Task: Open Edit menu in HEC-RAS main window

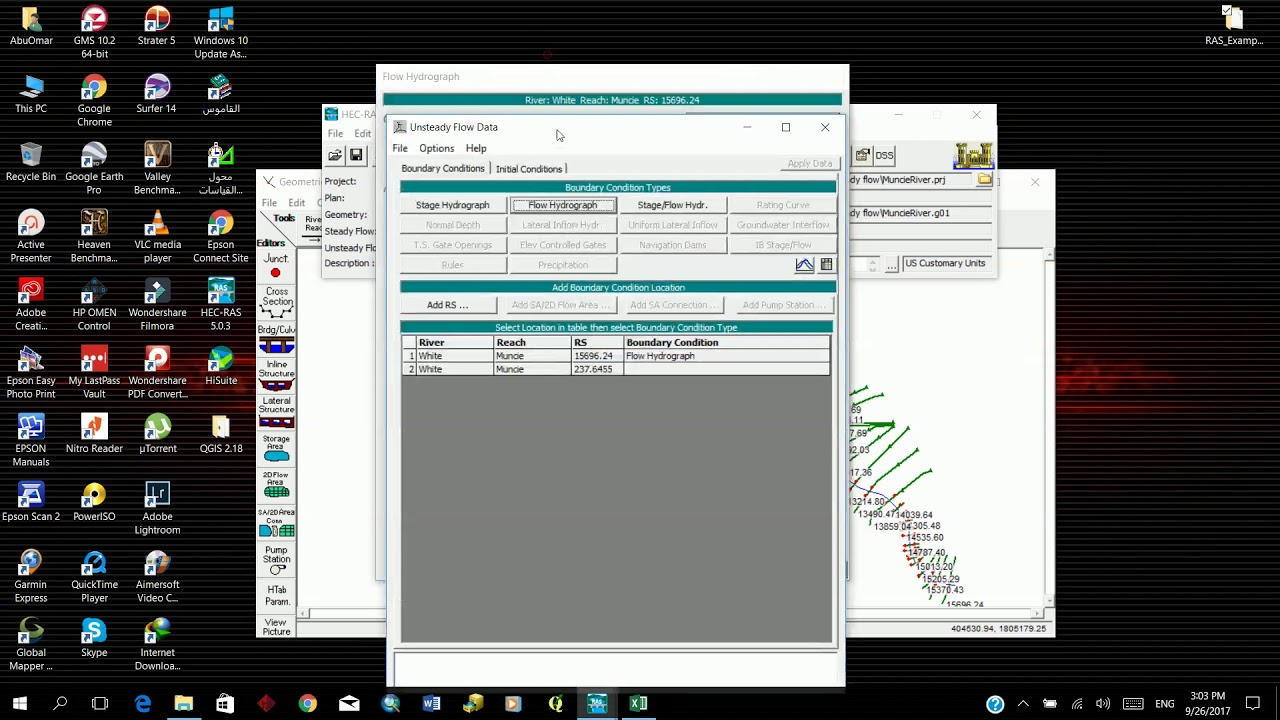Action: click(362, 134)
